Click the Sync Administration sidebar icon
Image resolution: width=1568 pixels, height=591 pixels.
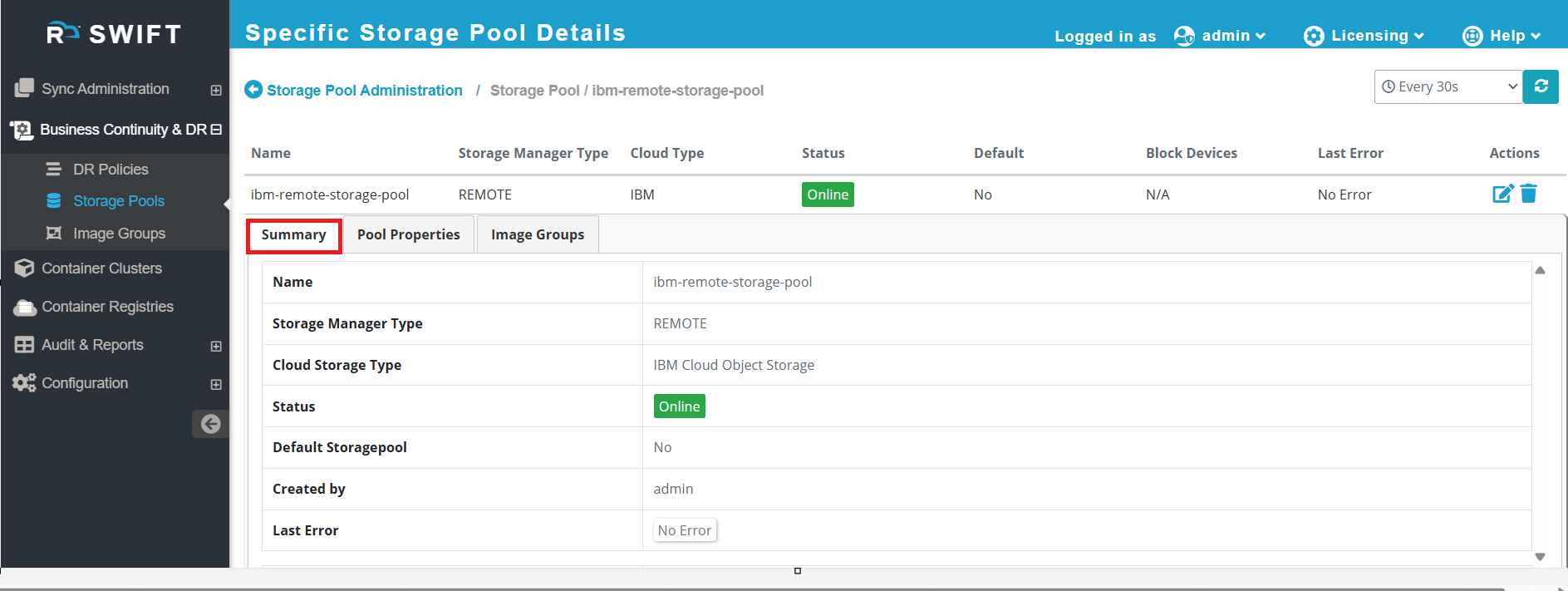point(24,88)
